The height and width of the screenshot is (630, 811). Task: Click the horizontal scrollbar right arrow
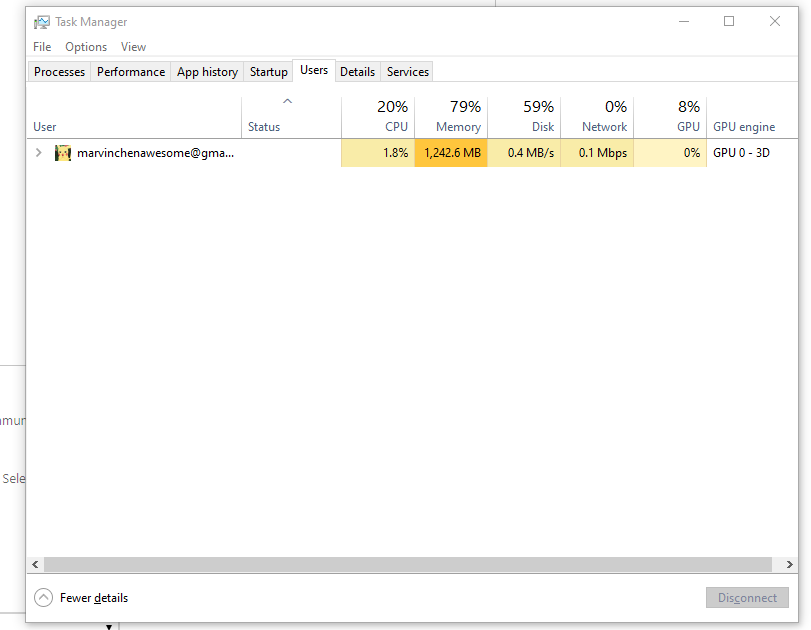point(789,564)
